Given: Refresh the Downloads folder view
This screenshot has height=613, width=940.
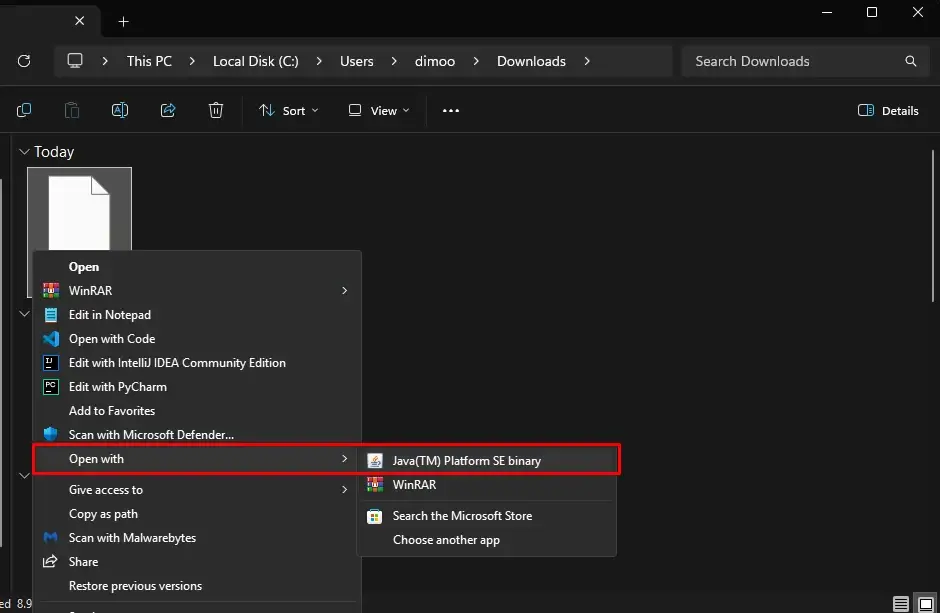Looking at the screenshot, I should pyautogui.click(x=24, y=60).
